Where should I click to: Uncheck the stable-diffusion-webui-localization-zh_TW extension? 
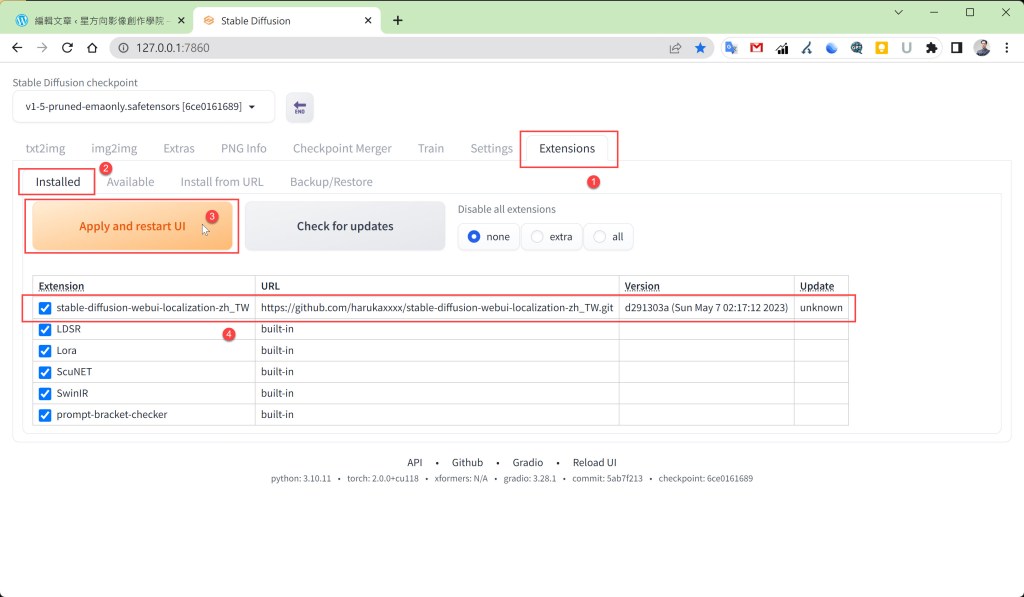click(x=45, y=308)
